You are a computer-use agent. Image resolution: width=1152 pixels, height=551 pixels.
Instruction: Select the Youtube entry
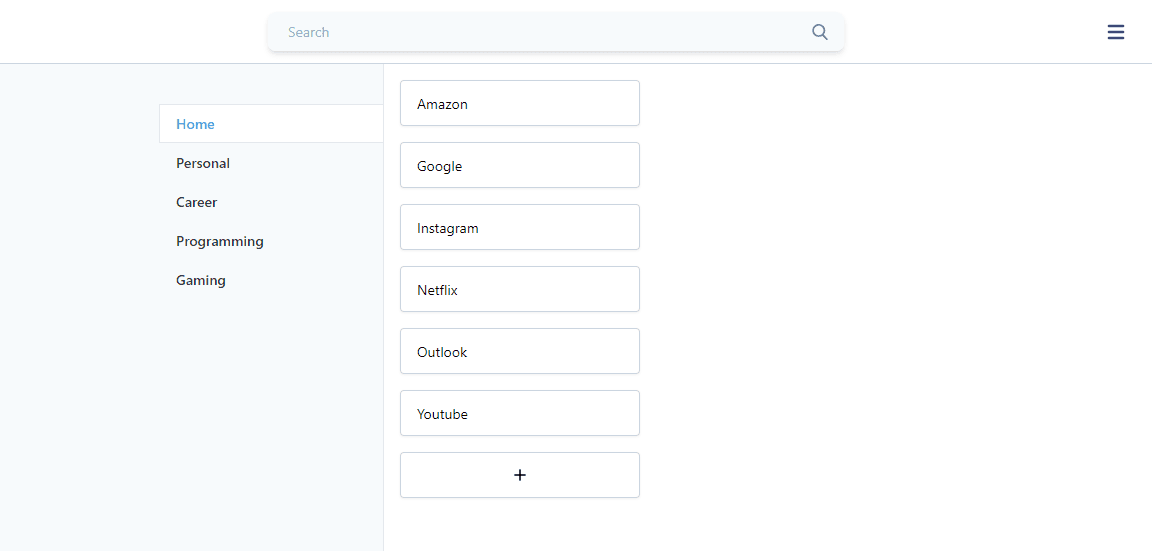point(520,414)
